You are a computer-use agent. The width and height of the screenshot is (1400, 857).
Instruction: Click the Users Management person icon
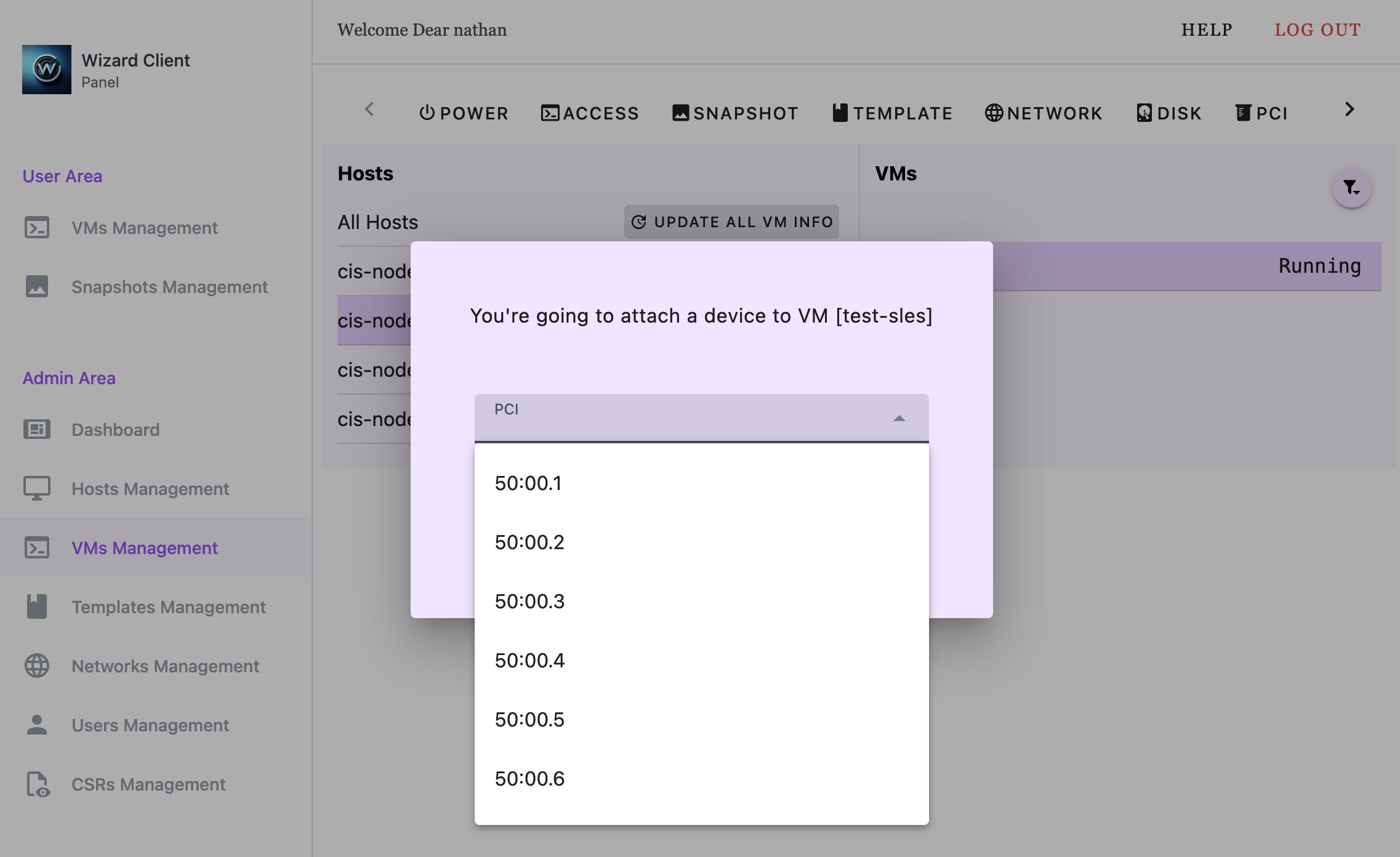click(36, 725)
